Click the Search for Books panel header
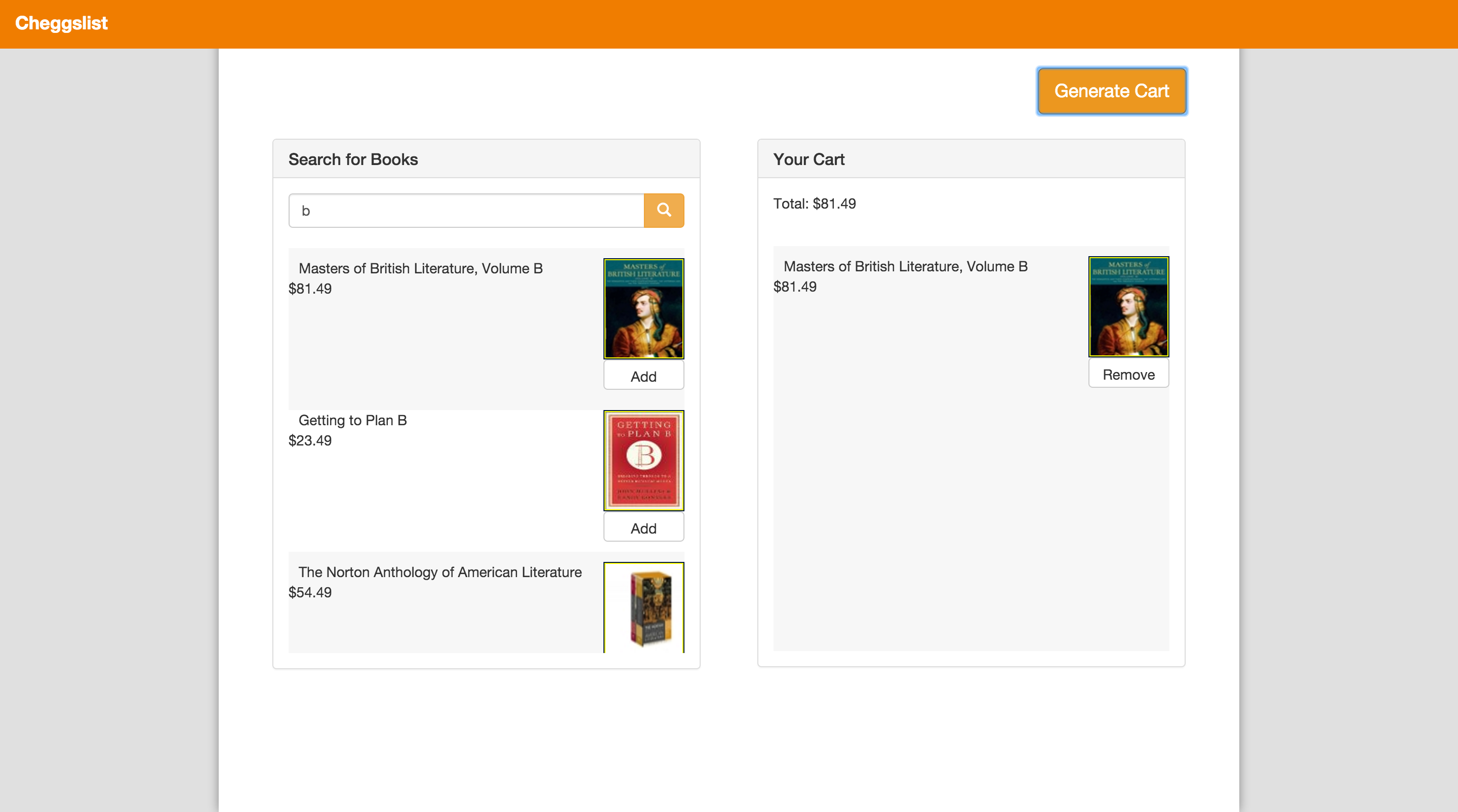The height and width of the screenshot is (812, 1458). click(353, 159)
